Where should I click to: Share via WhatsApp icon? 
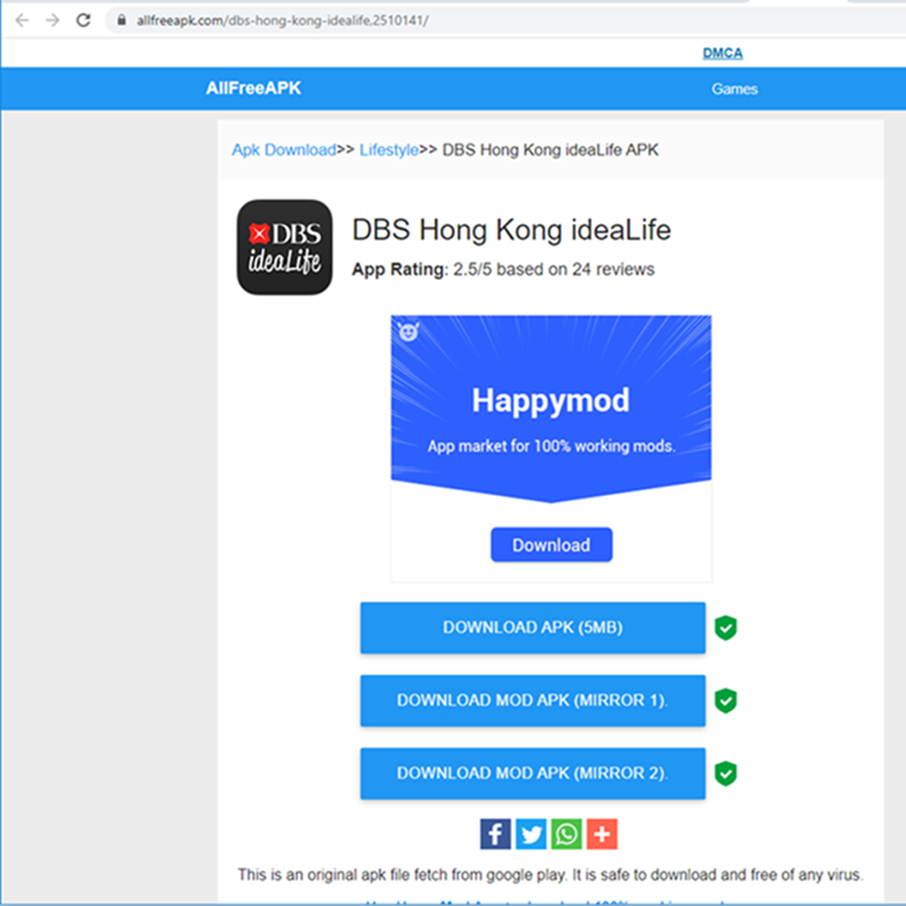566,834
